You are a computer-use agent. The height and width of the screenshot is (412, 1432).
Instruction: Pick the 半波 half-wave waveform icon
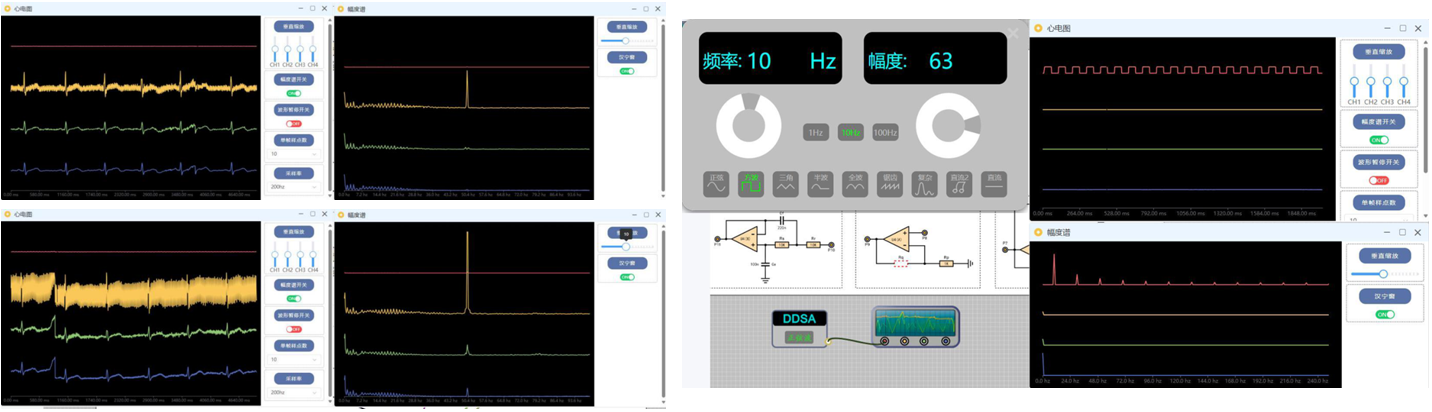(820, 183)
